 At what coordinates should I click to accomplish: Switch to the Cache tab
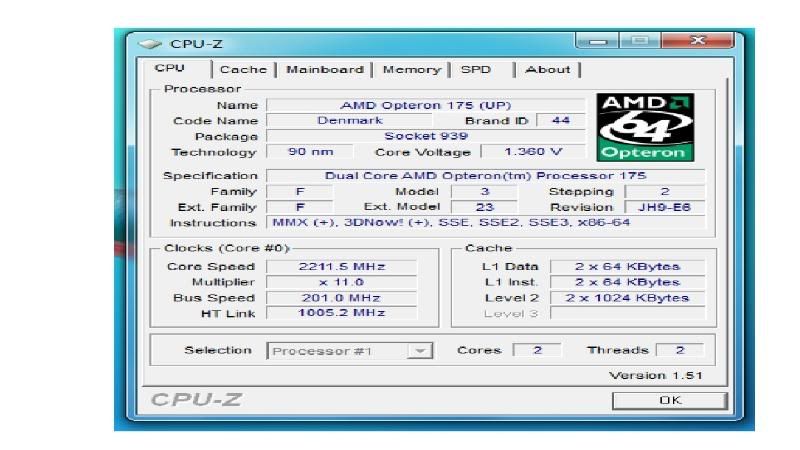coord(243,69)
